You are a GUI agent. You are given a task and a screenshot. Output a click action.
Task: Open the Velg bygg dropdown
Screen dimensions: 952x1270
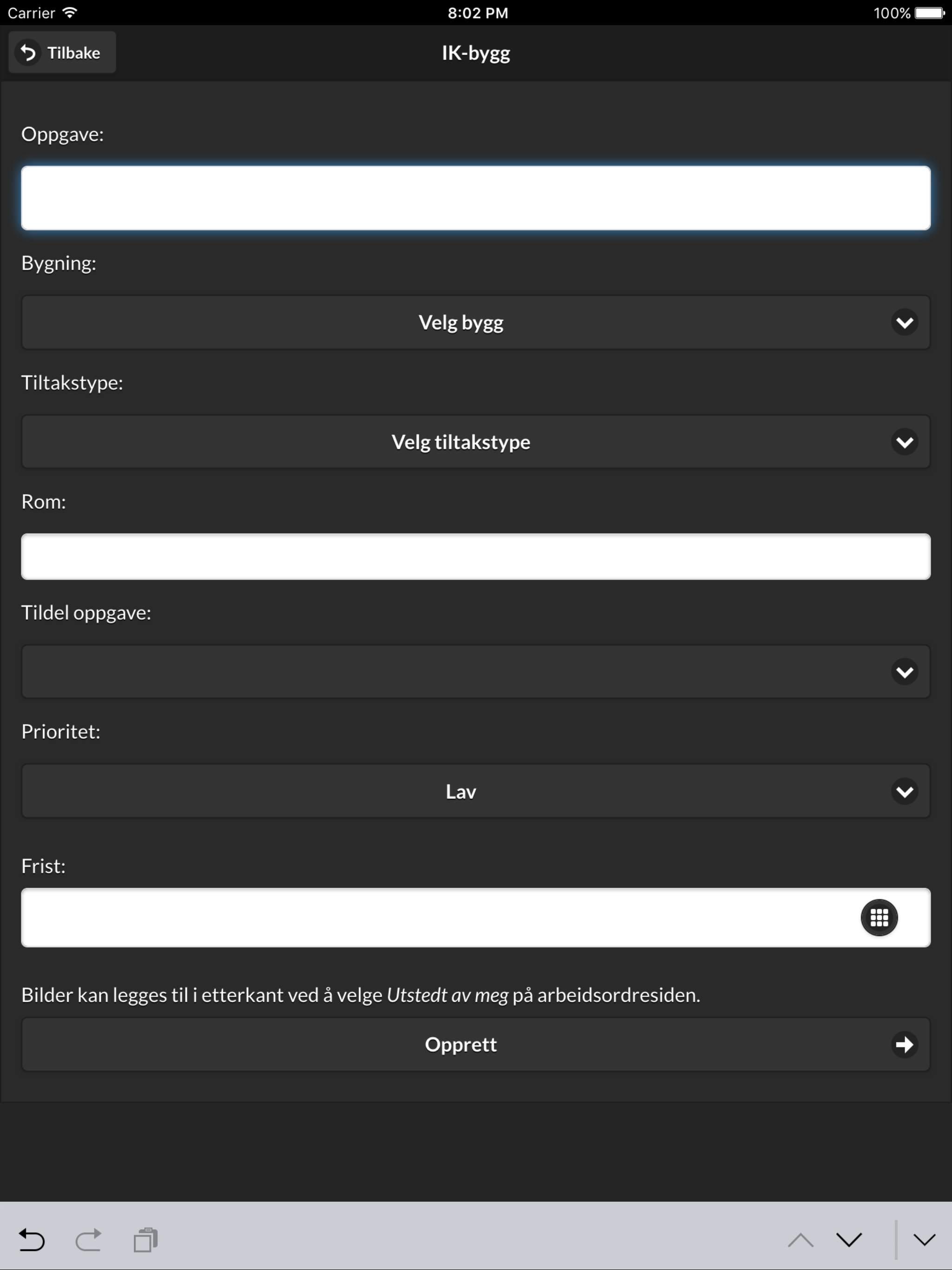[x=476, y=322]
